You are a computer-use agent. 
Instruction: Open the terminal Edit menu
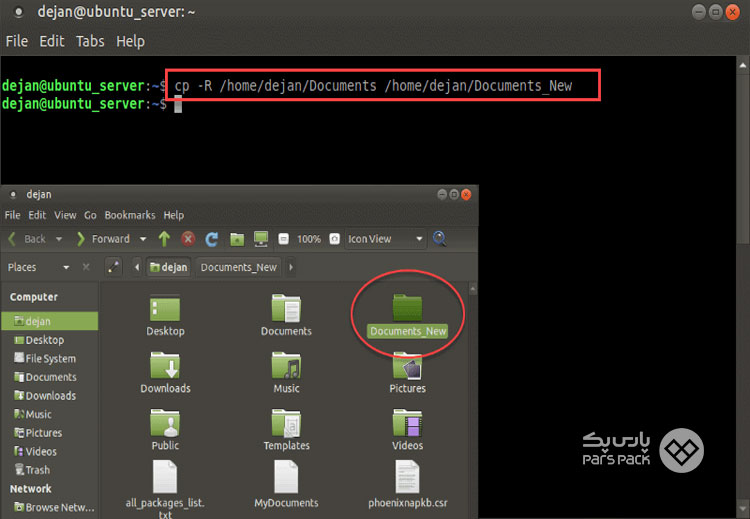(52, 41)
